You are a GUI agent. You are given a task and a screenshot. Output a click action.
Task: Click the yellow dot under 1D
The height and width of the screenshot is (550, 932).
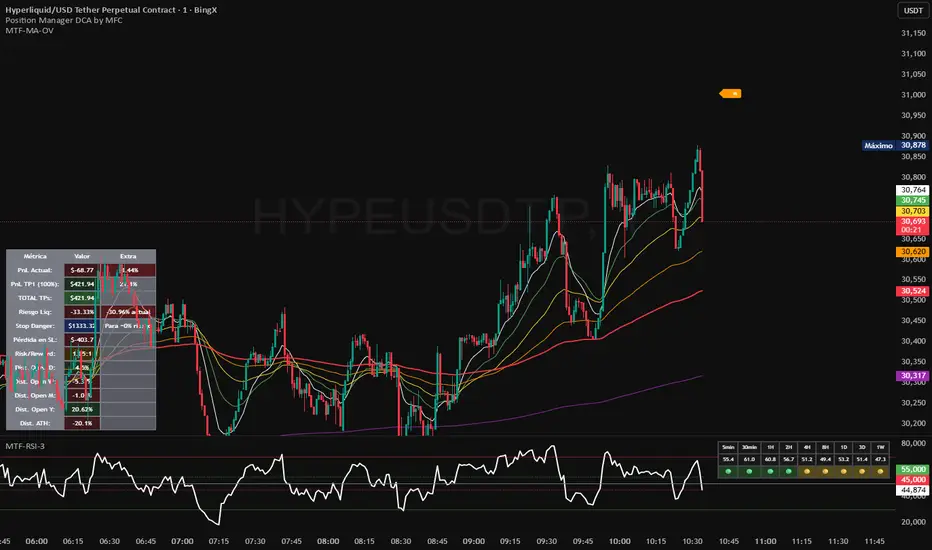point(843,471)
